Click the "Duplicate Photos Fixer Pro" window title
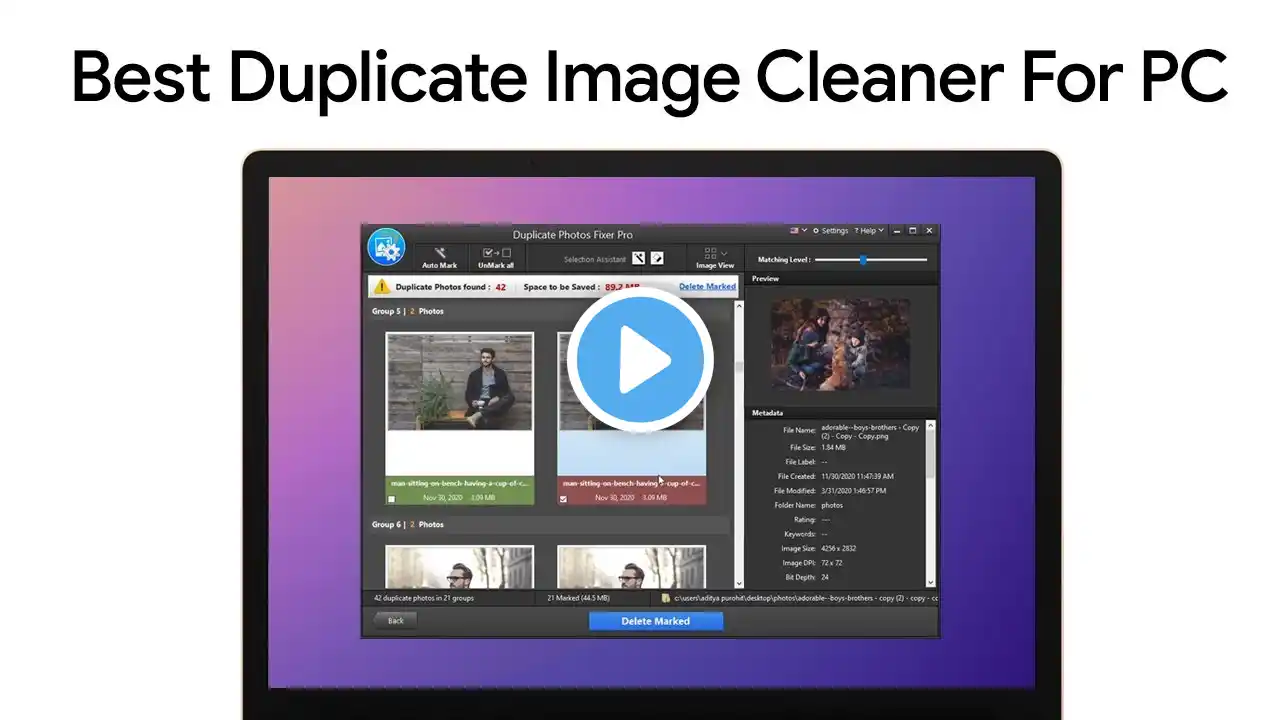Screen dimensions: 1280x720 [573, 235]
